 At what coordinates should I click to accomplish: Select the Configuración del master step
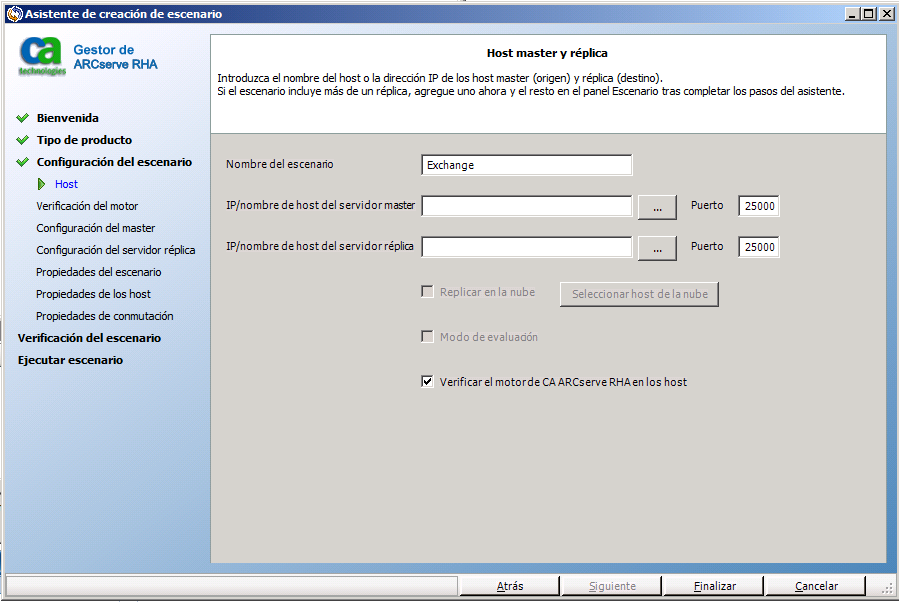96,228
